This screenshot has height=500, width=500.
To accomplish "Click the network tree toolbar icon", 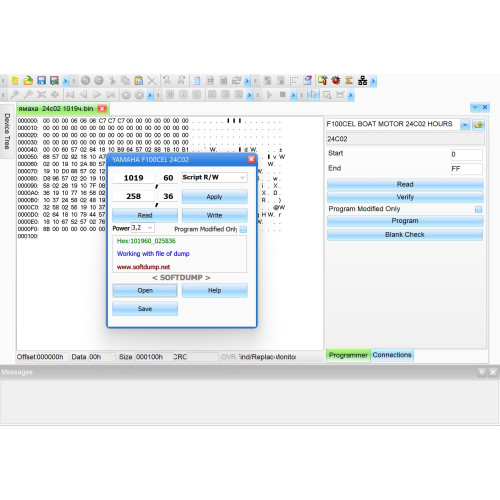I will [362, 80].
